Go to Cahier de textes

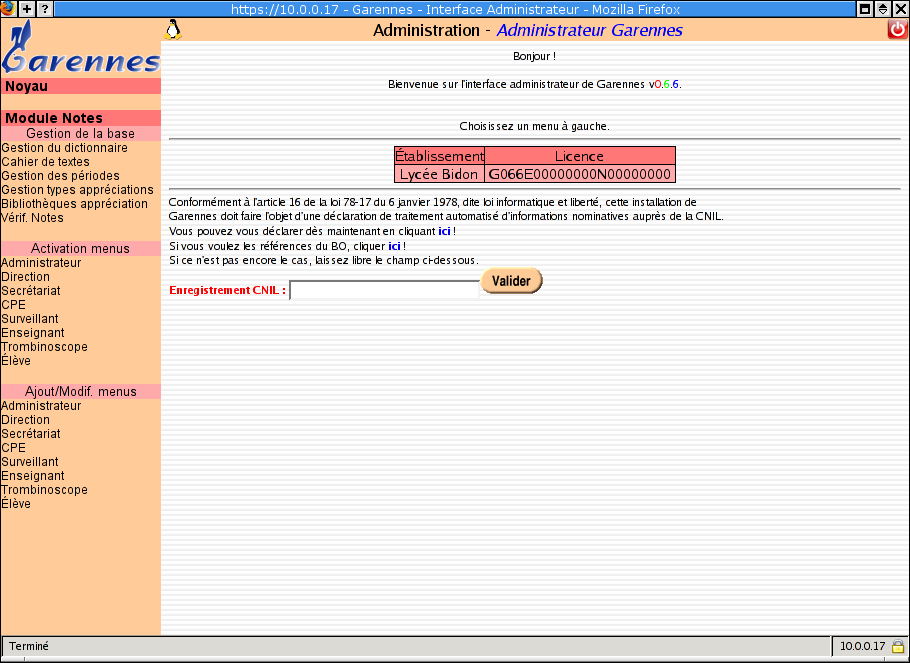[x=45, y=162]
